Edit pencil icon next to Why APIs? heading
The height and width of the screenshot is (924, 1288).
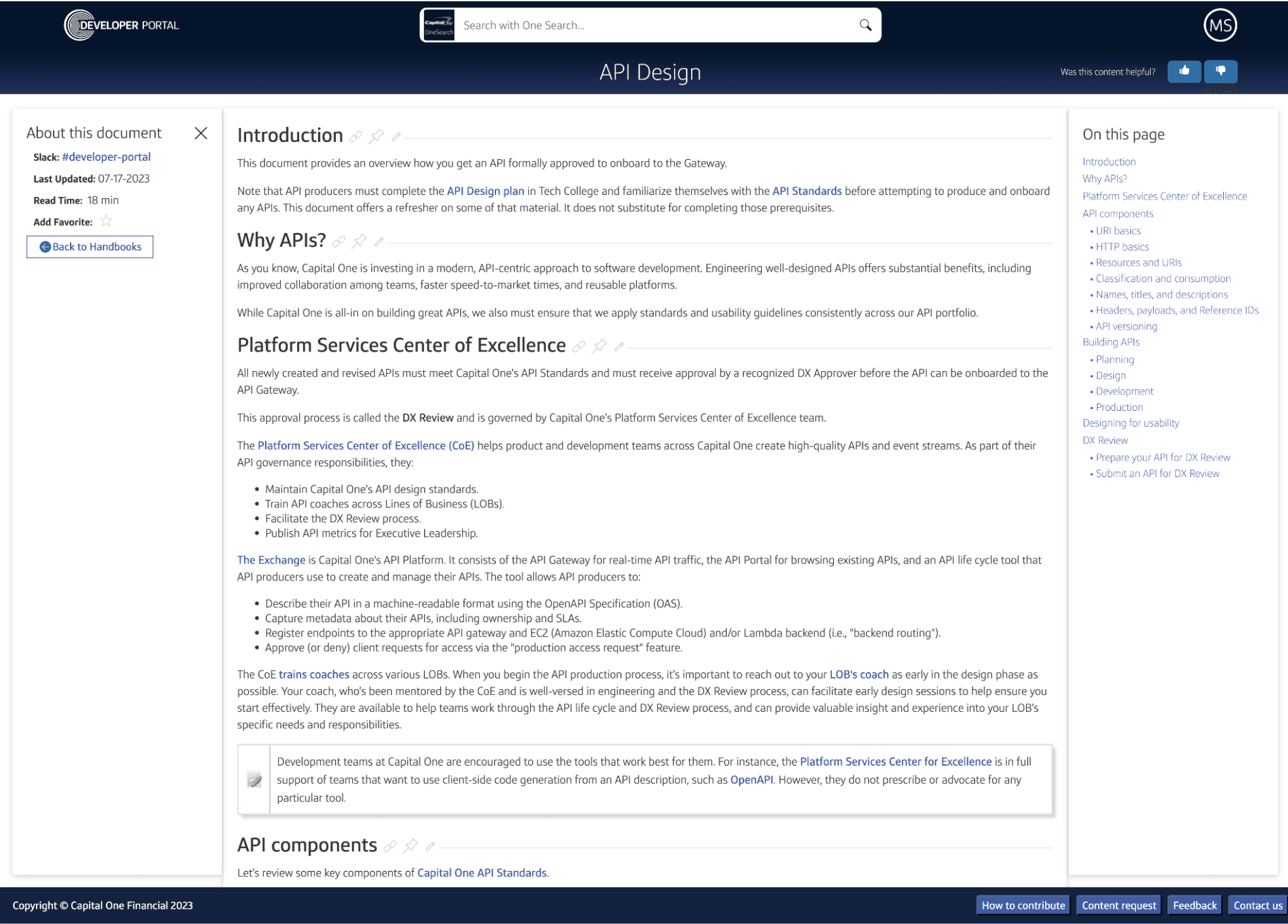click(x=379, y=241)
